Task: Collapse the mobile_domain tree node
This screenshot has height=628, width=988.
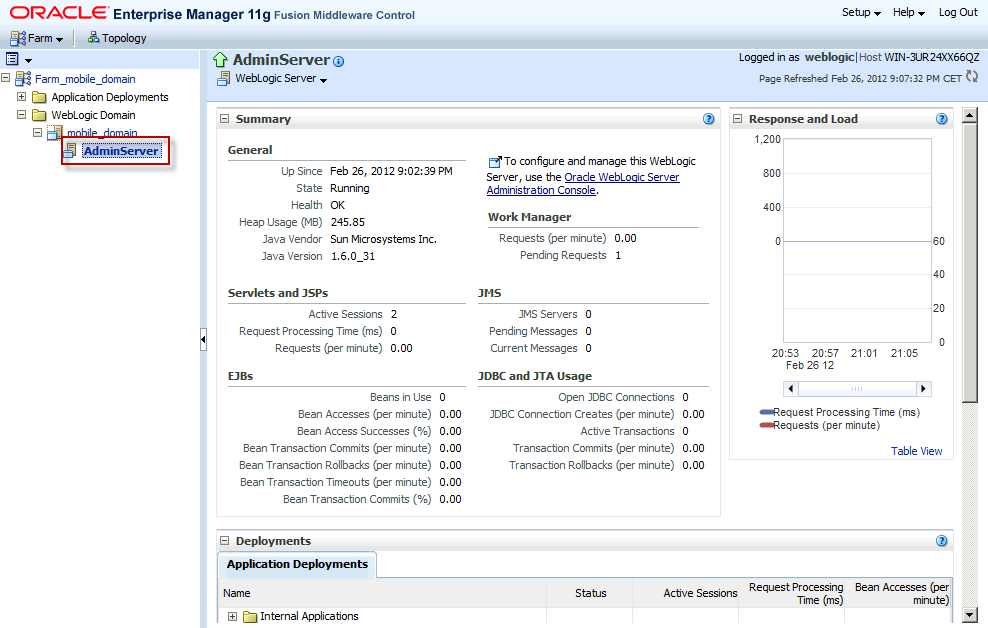Action: point(37,132)
